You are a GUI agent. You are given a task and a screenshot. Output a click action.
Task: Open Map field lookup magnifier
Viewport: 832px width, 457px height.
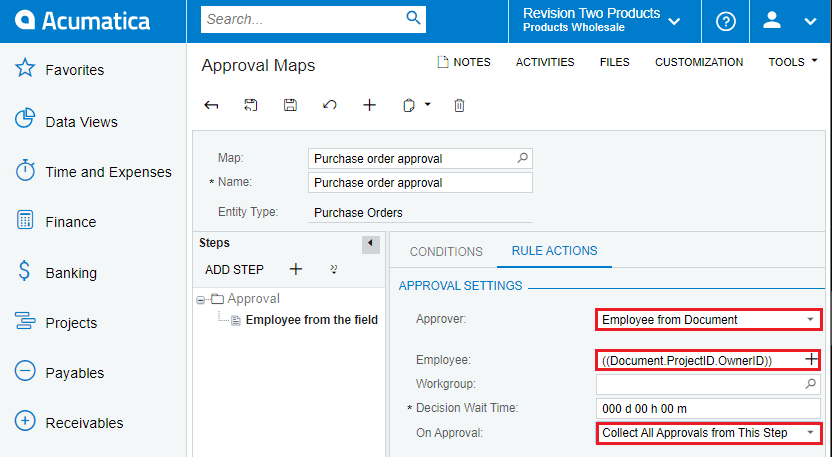[x=523, y=158]
